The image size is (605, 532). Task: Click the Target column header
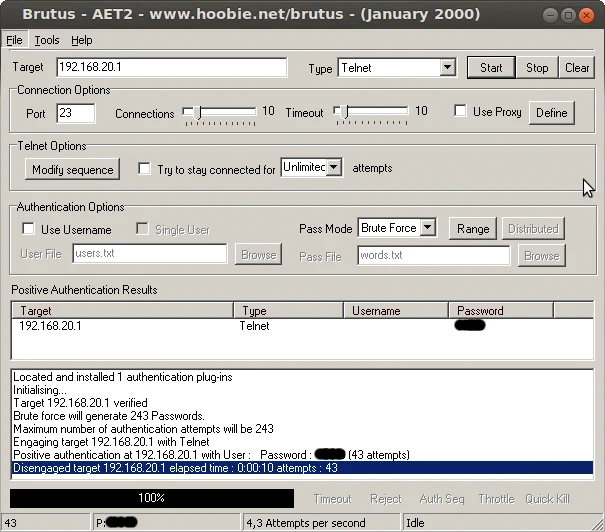point(123,311)
